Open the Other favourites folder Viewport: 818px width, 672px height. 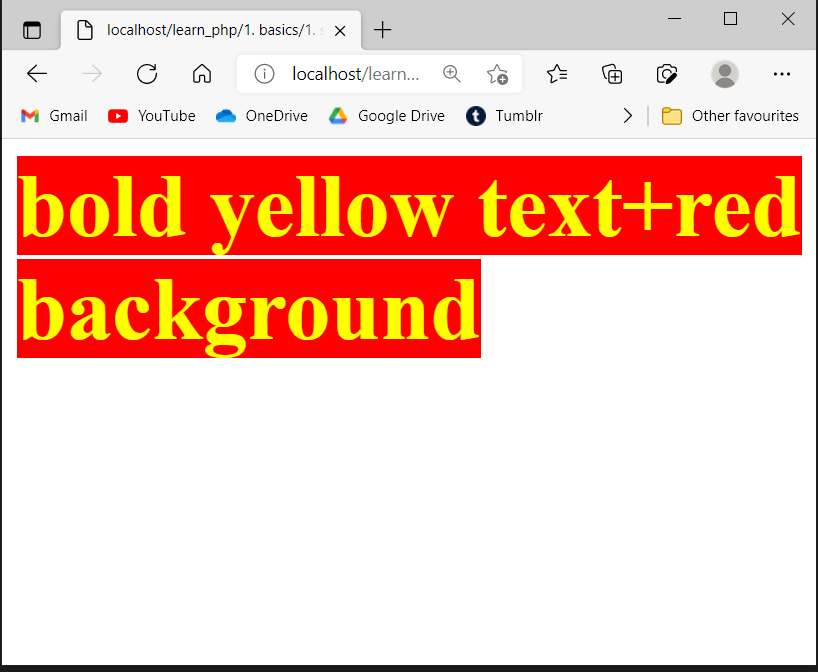coord(730,115)
